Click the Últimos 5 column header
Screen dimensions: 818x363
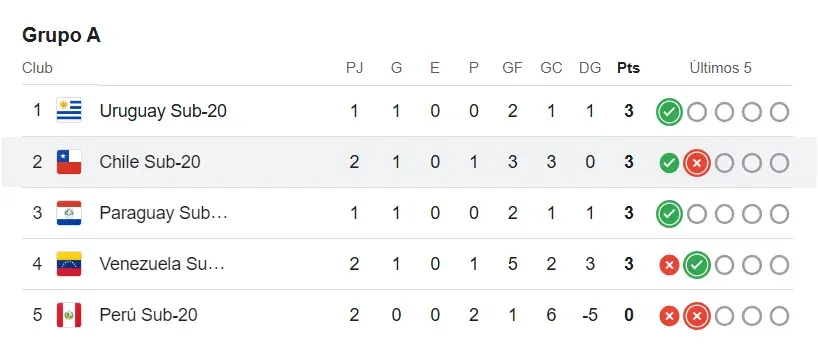(x=720, y=68)
